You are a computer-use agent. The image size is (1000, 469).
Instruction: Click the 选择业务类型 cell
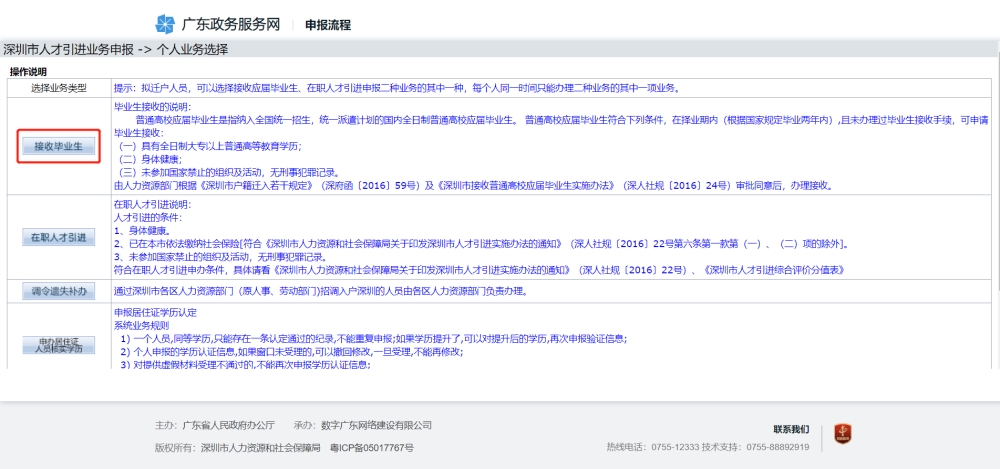[58, 88]
